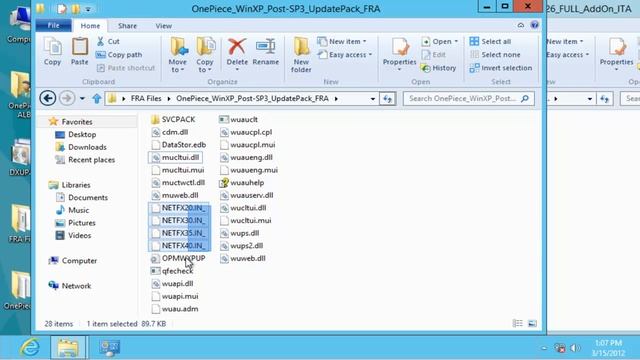Open the address bar history dropdown
Viewport: 640px width, 360px height.
372,98
